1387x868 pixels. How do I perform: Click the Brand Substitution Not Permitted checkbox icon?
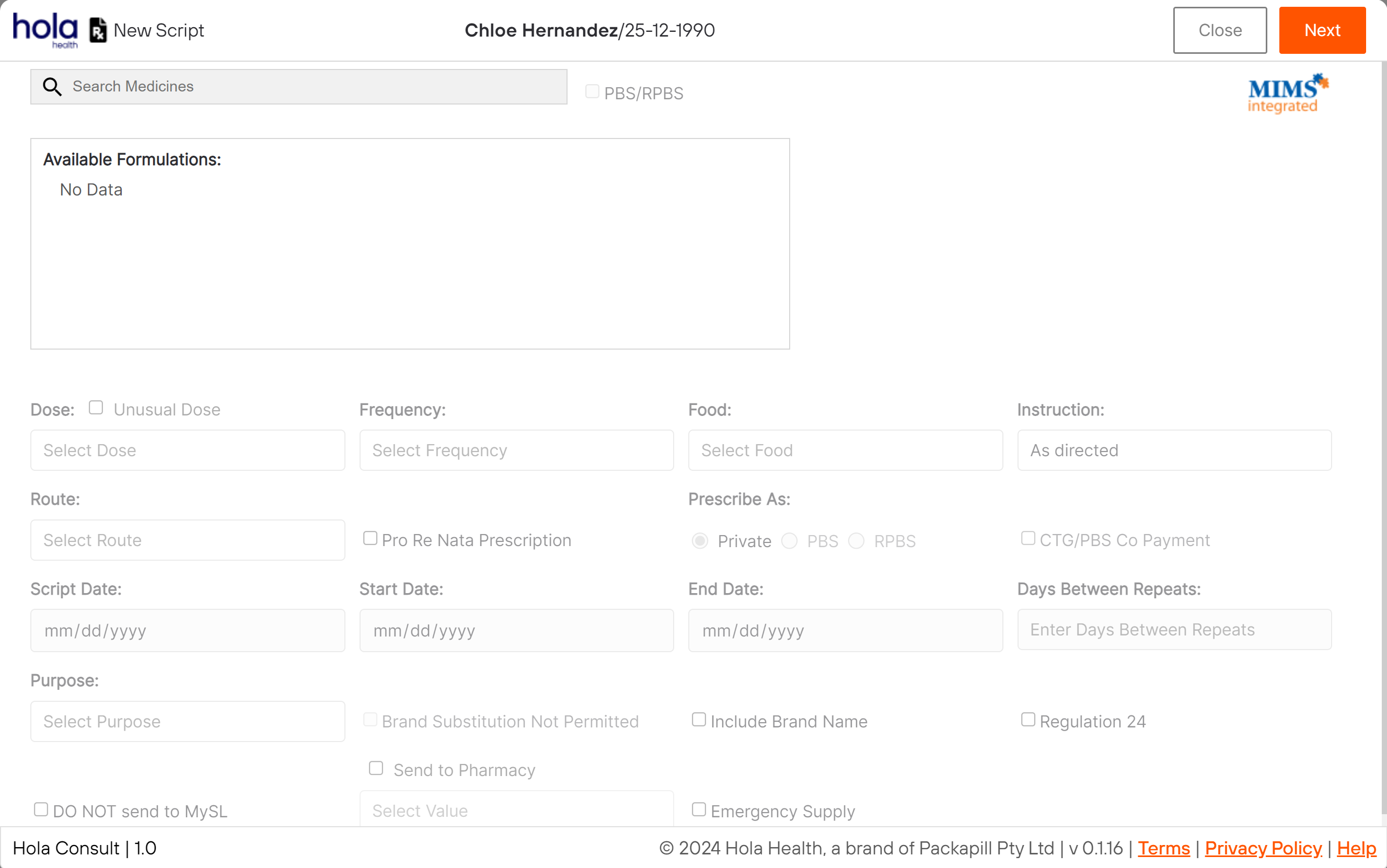pos(370,720)
